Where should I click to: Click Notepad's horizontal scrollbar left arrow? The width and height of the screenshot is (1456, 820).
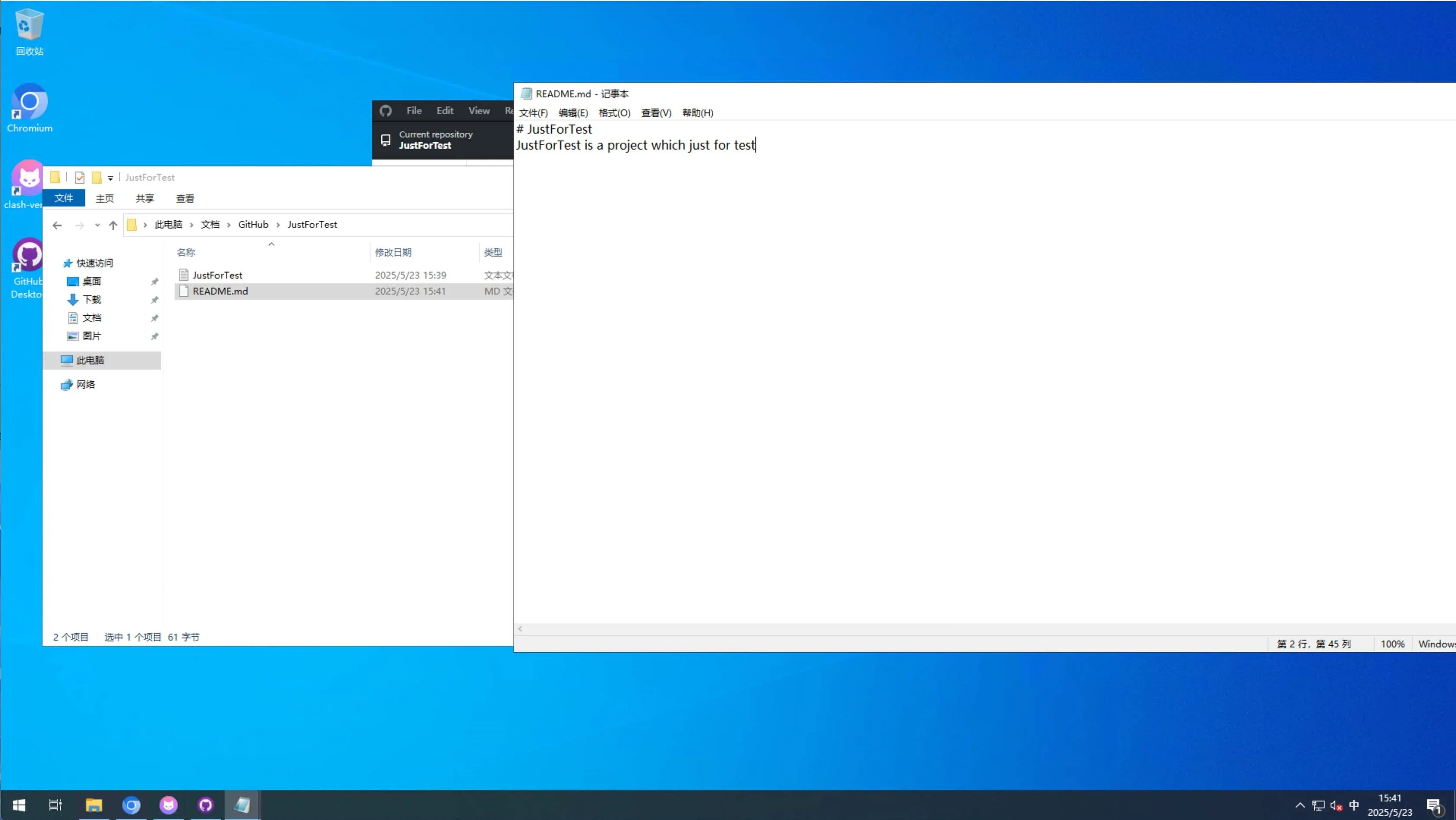point(520,628)
